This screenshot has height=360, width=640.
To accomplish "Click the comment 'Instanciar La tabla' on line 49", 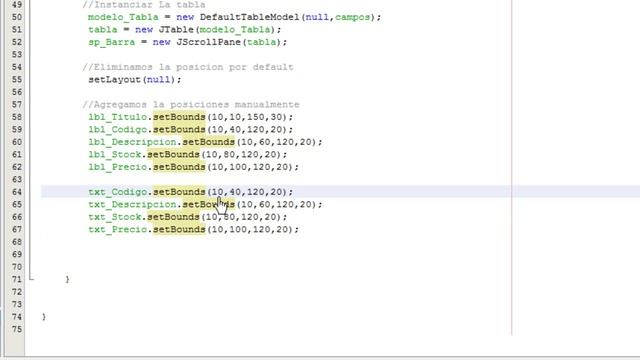I will pyautogui.click(x=144, y=5).
